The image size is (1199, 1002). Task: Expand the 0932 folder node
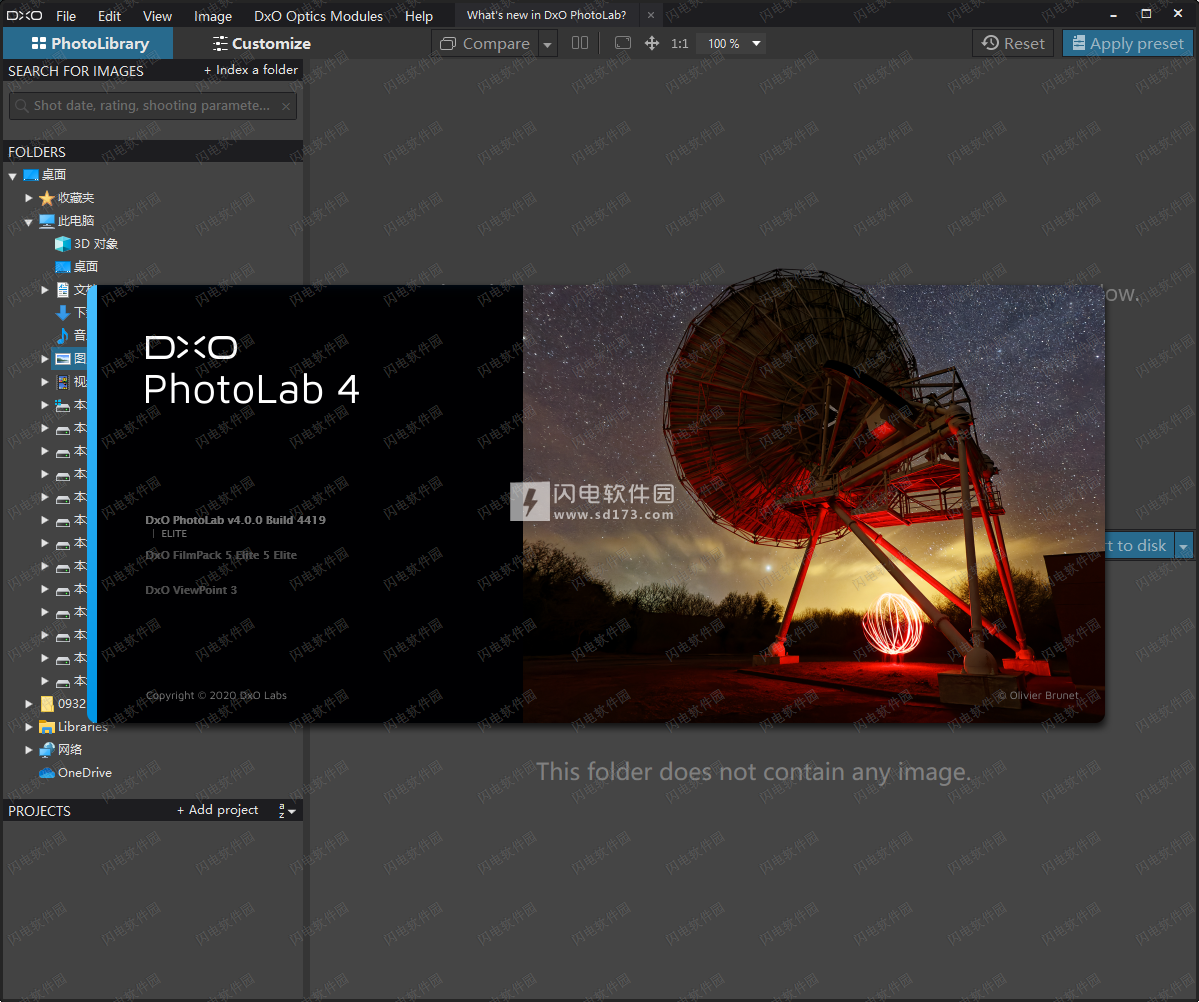click(28, 704)
